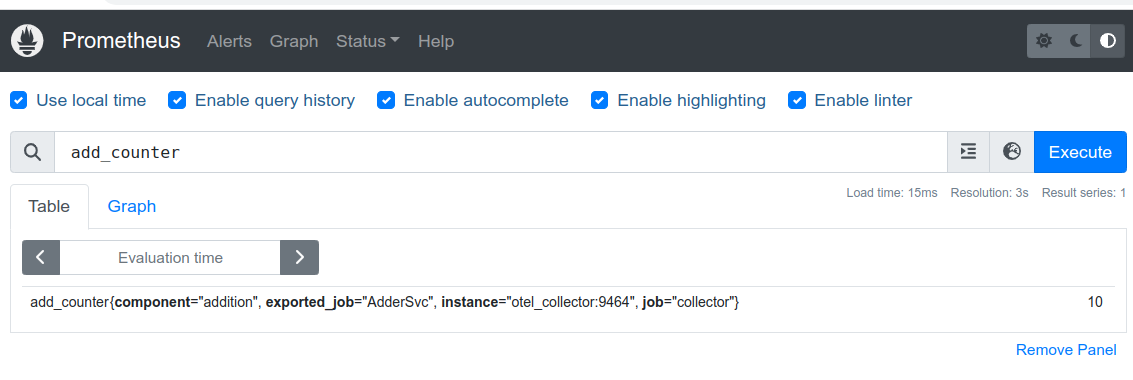
Task: Switch to light theme sun icon
Action: tap(1043, 40)
